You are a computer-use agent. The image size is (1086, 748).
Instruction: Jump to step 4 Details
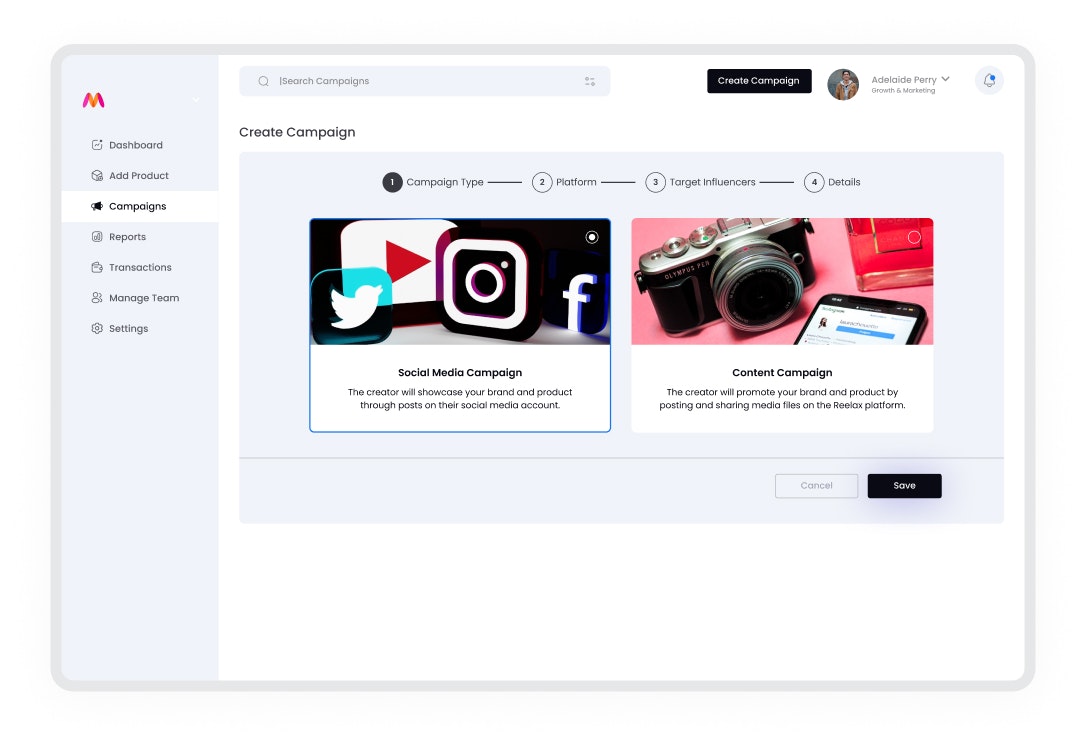point(833,182)
